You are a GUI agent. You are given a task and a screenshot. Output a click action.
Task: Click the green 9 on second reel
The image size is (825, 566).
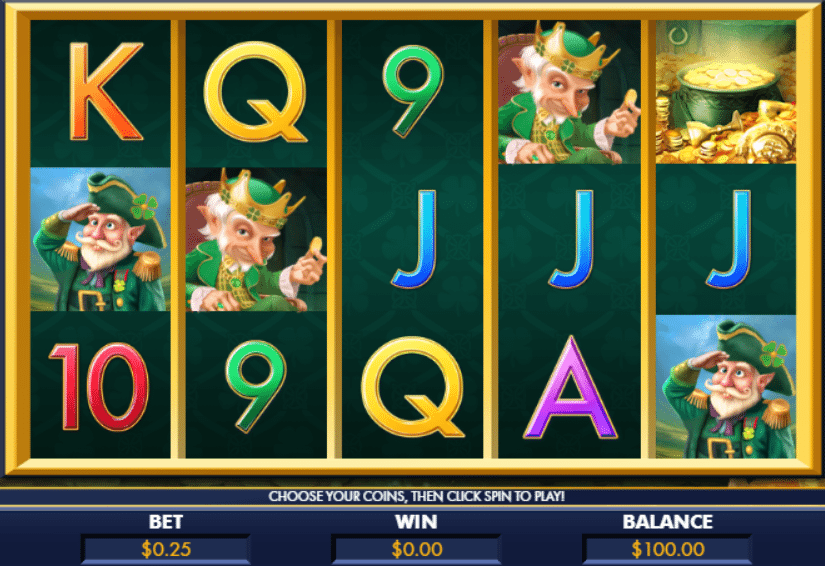pos(256,387)
